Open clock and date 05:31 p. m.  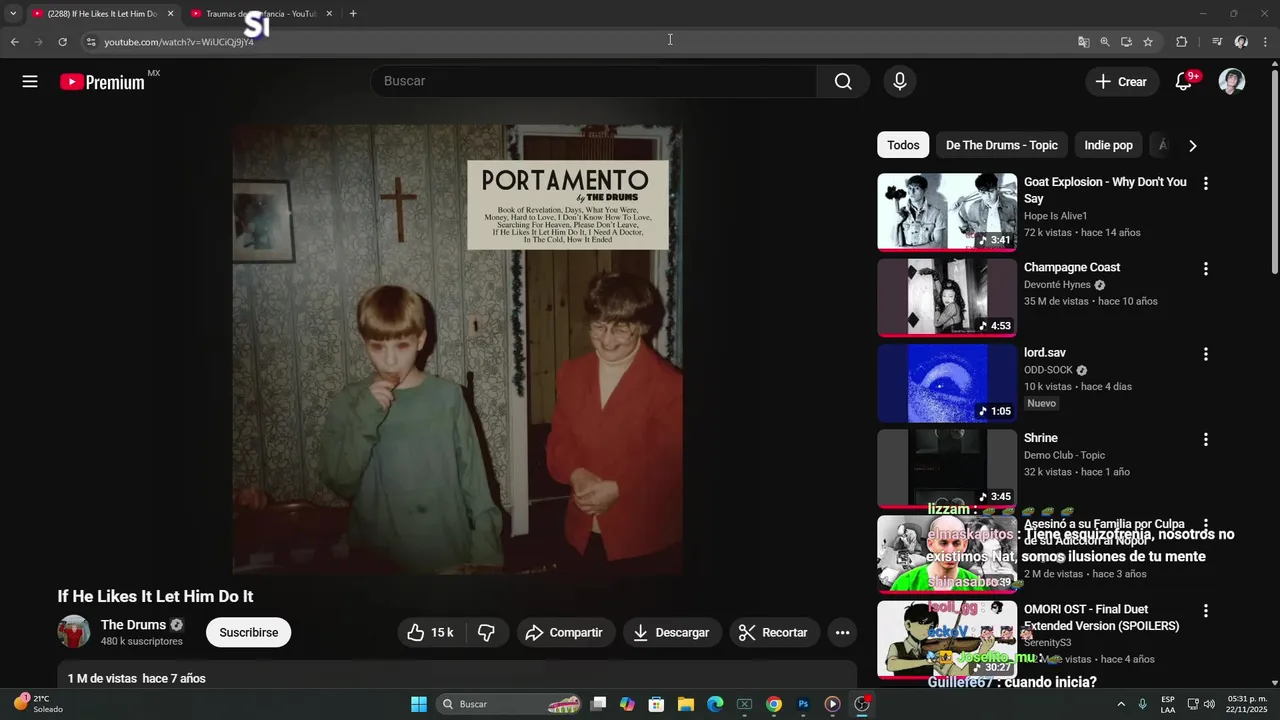click(x=1247, y=704)
